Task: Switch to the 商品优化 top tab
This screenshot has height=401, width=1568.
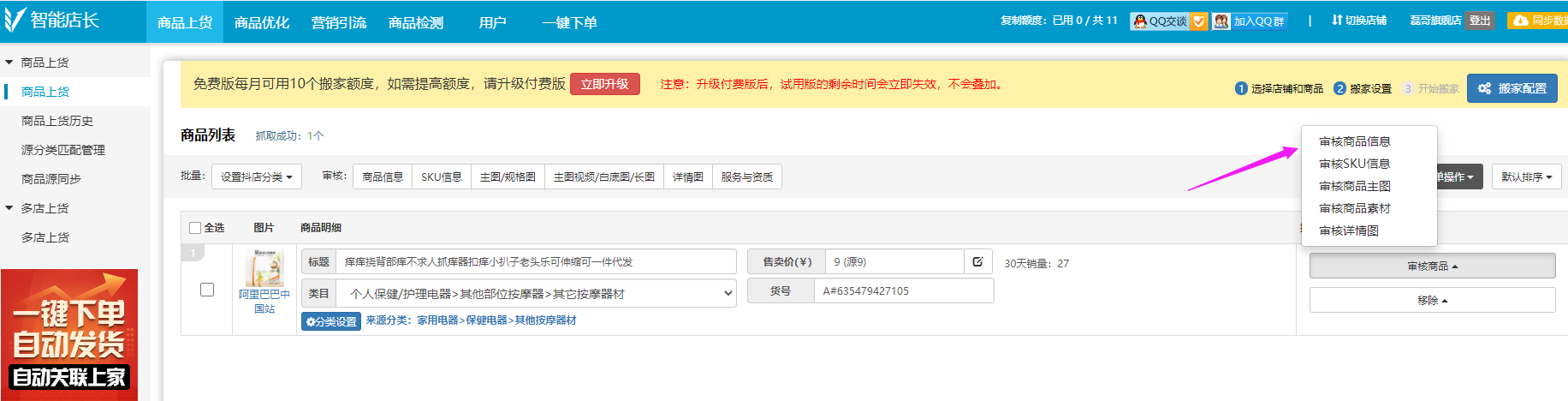Action: (x=262, y=22)
